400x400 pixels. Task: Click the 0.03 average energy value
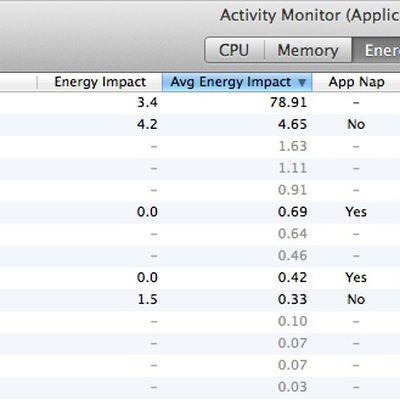click(x=292, y=387)
